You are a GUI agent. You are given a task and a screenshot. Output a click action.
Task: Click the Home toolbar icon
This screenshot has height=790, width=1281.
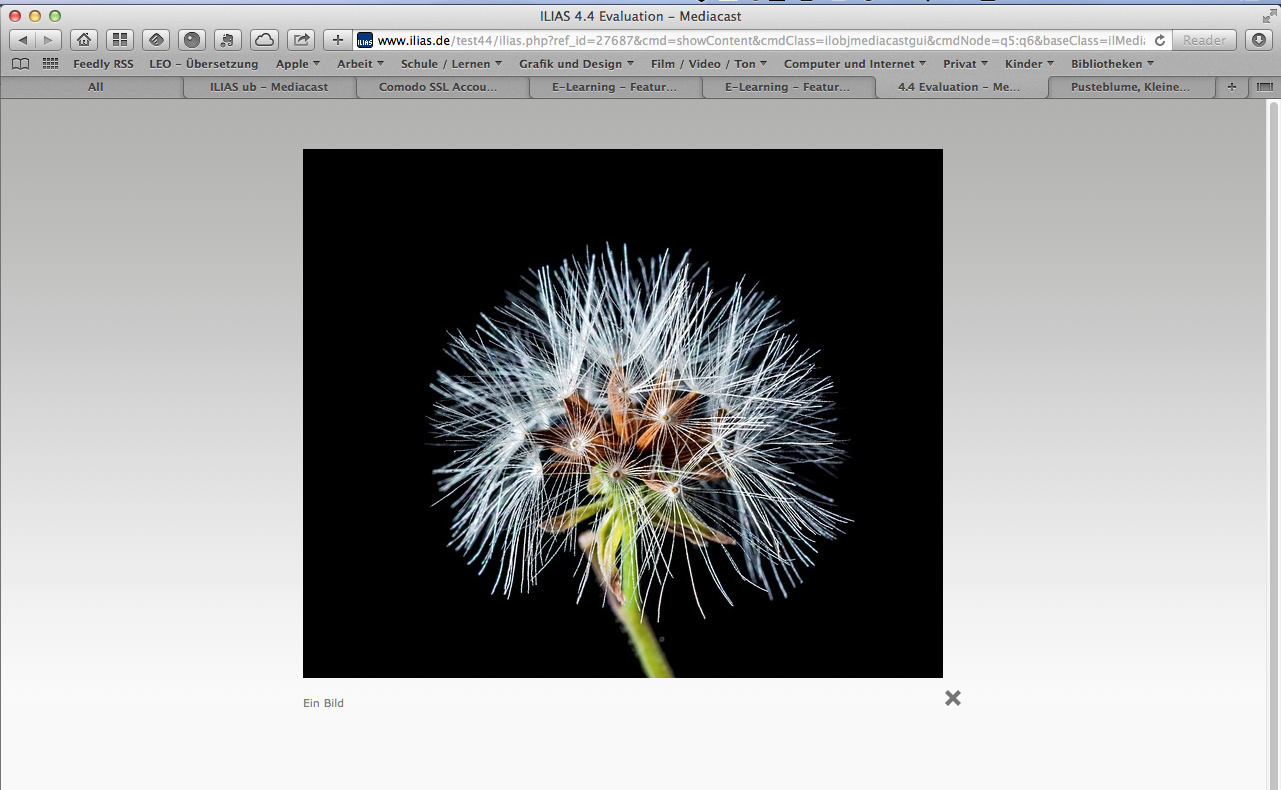(x=84, y=40)
